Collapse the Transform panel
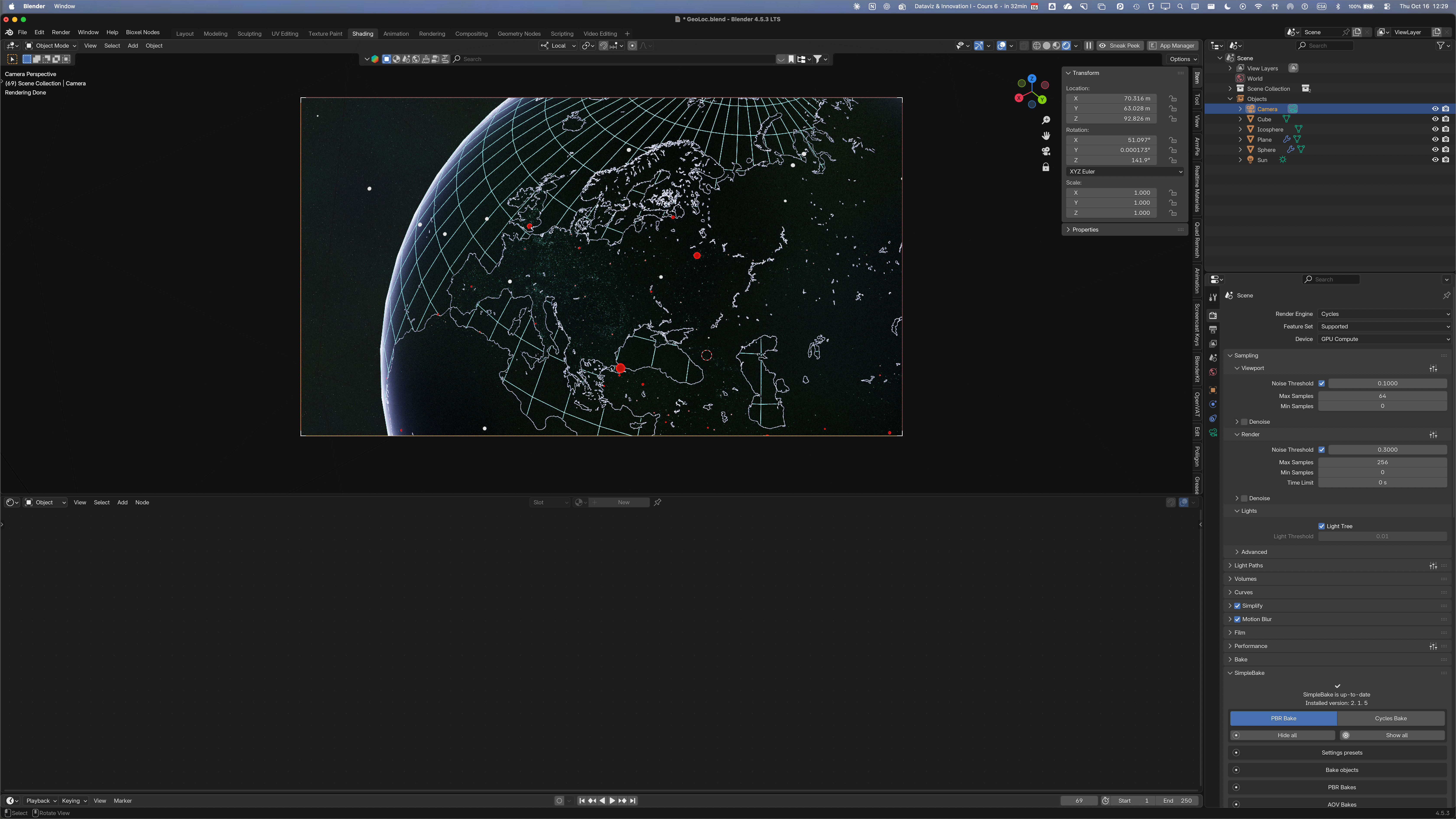This screenshot has width=1456, height=819. pyautogui.click(x=1068, y=73)
